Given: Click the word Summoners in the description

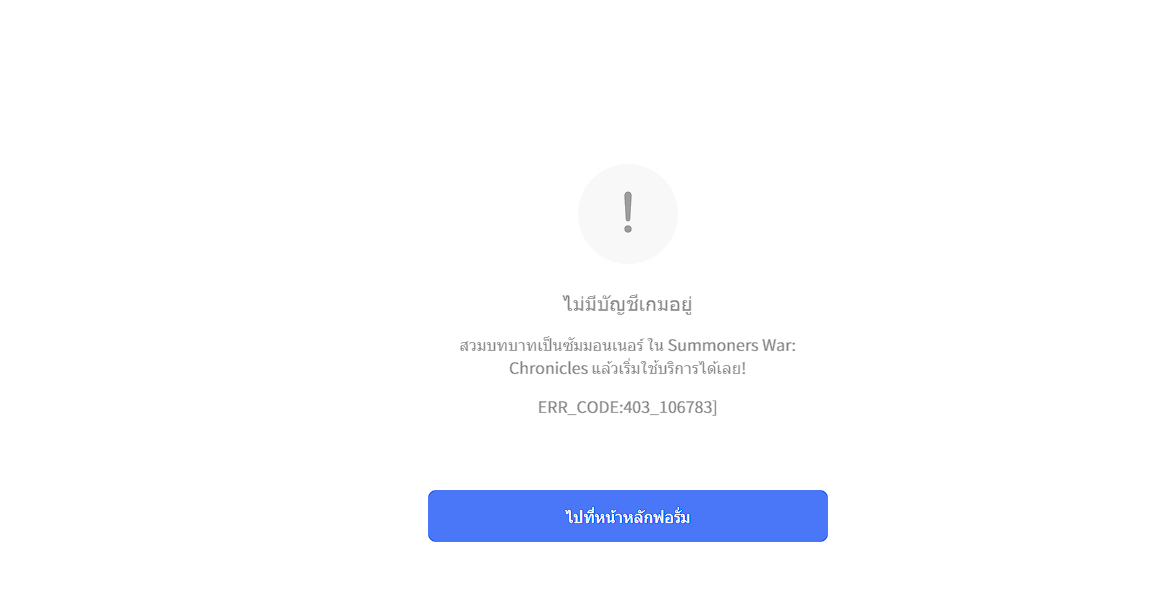Looking at the screenshot, I should click(710, 345).
